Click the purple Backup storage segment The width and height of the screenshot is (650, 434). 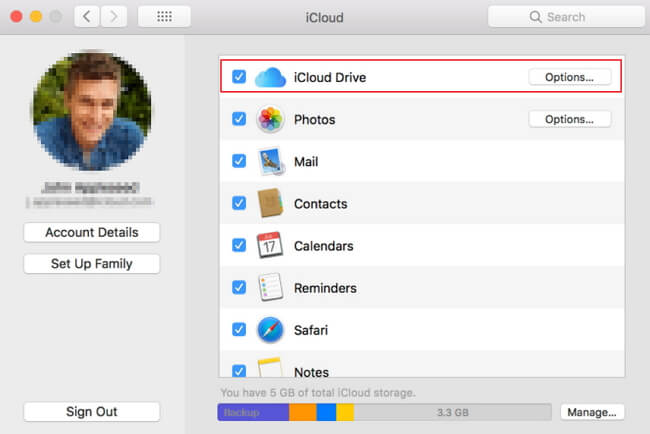[x=253, y=412]
